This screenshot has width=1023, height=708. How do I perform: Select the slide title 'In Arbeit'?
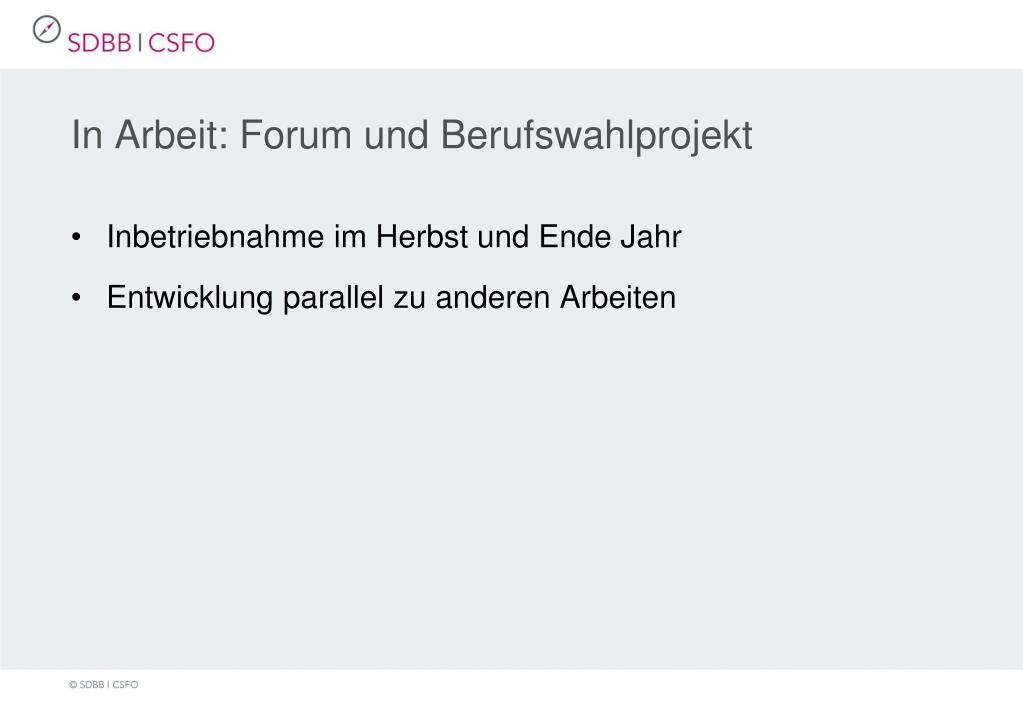coord(149,134)
